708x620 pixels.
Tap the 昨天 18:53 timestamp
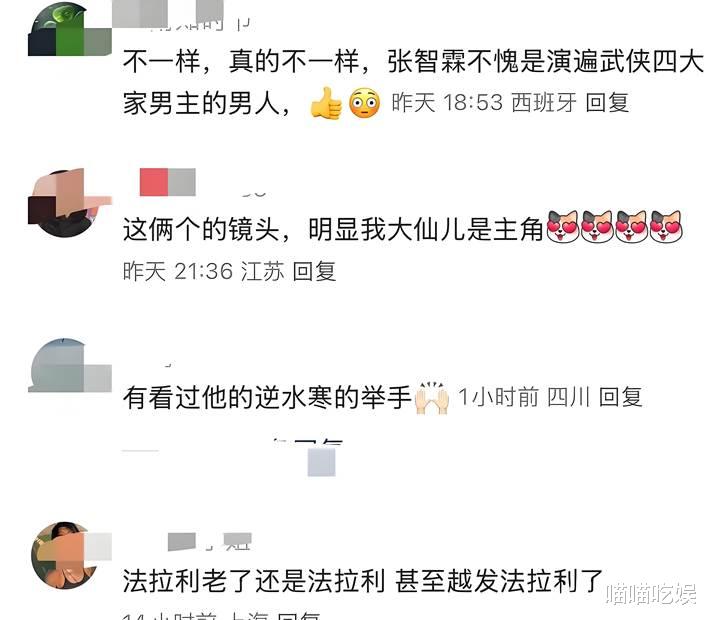[447, 103]
